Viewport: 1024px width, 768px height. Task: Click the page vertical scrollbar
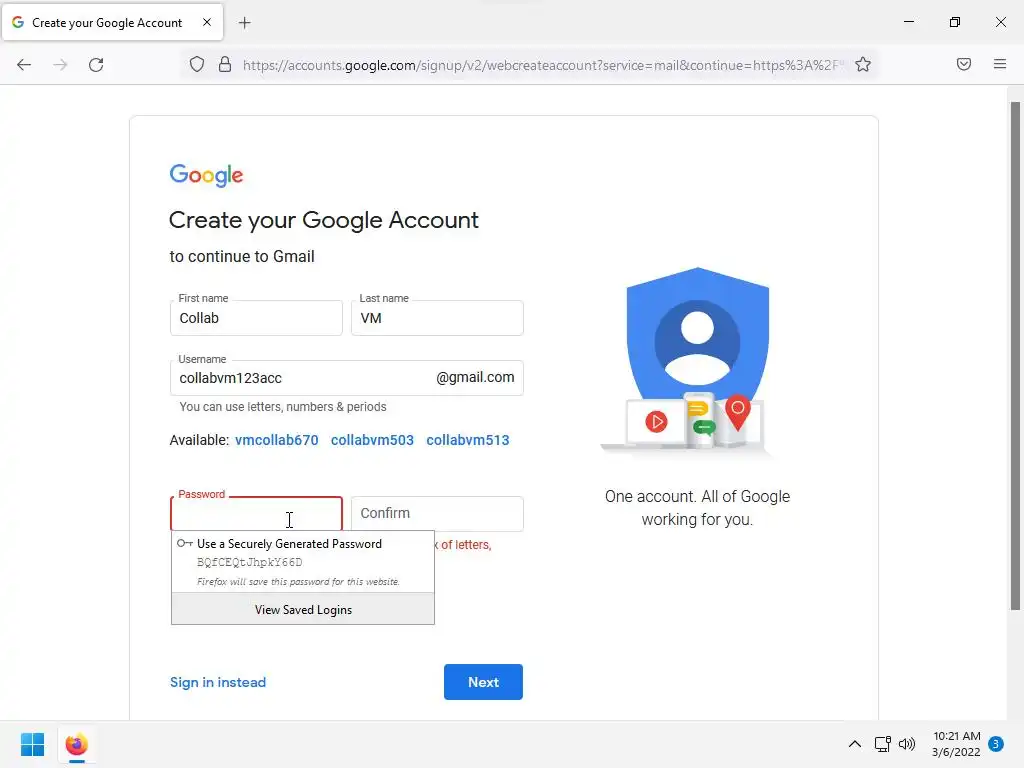point(1015,356)
